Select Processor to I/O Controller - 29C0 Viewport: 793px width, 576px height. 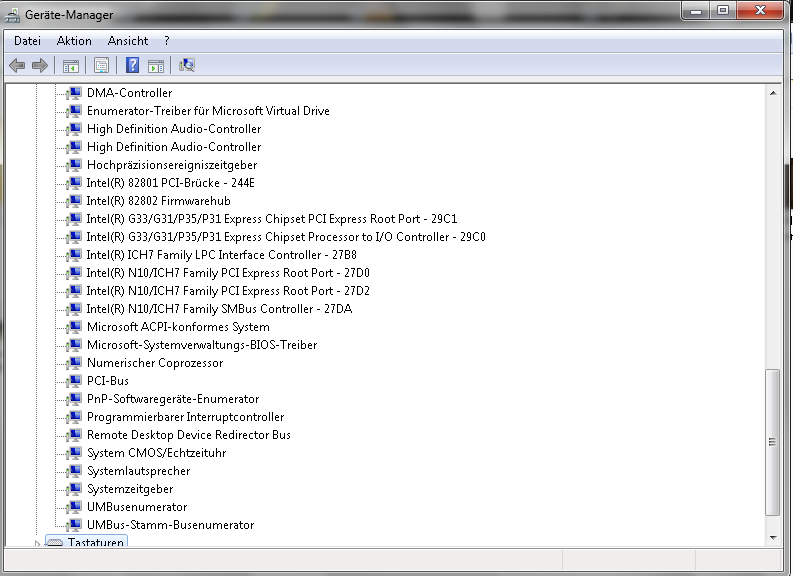[x=286, y=237]
